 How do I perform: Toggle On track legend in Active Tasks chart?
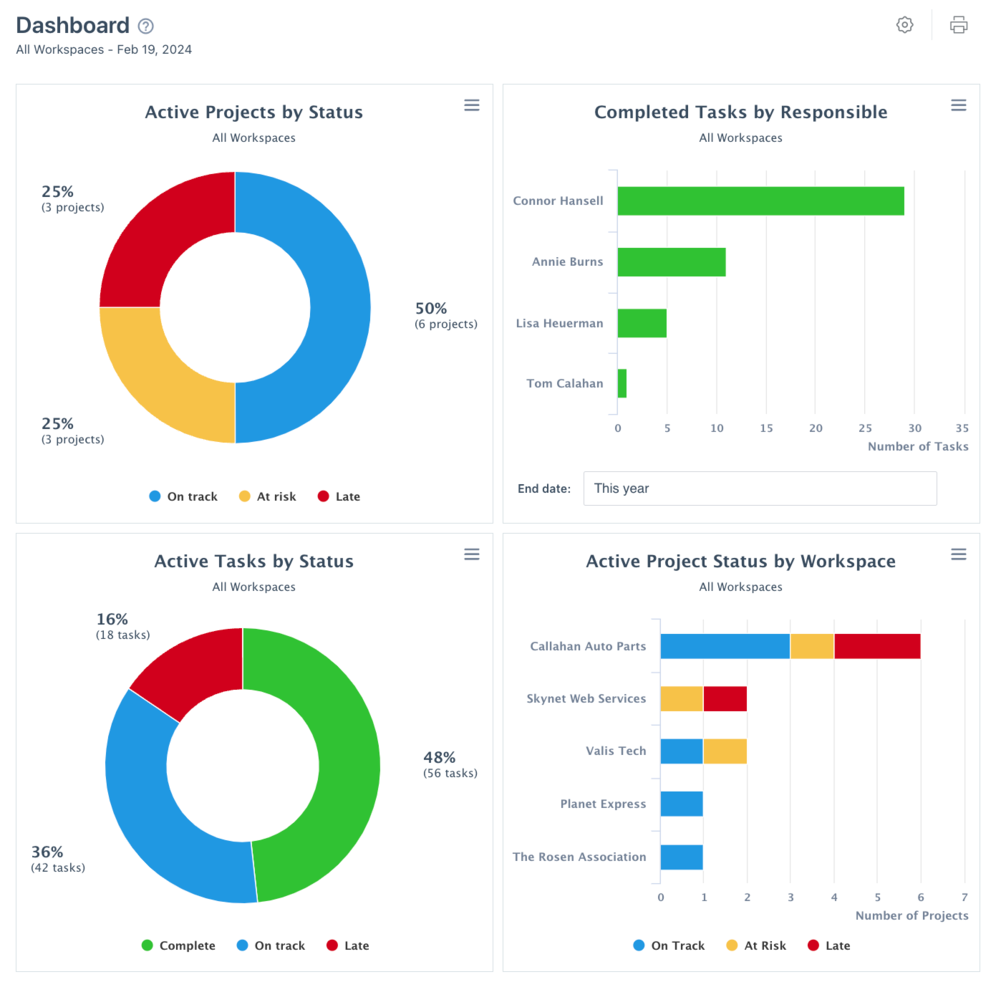[270, 946]
